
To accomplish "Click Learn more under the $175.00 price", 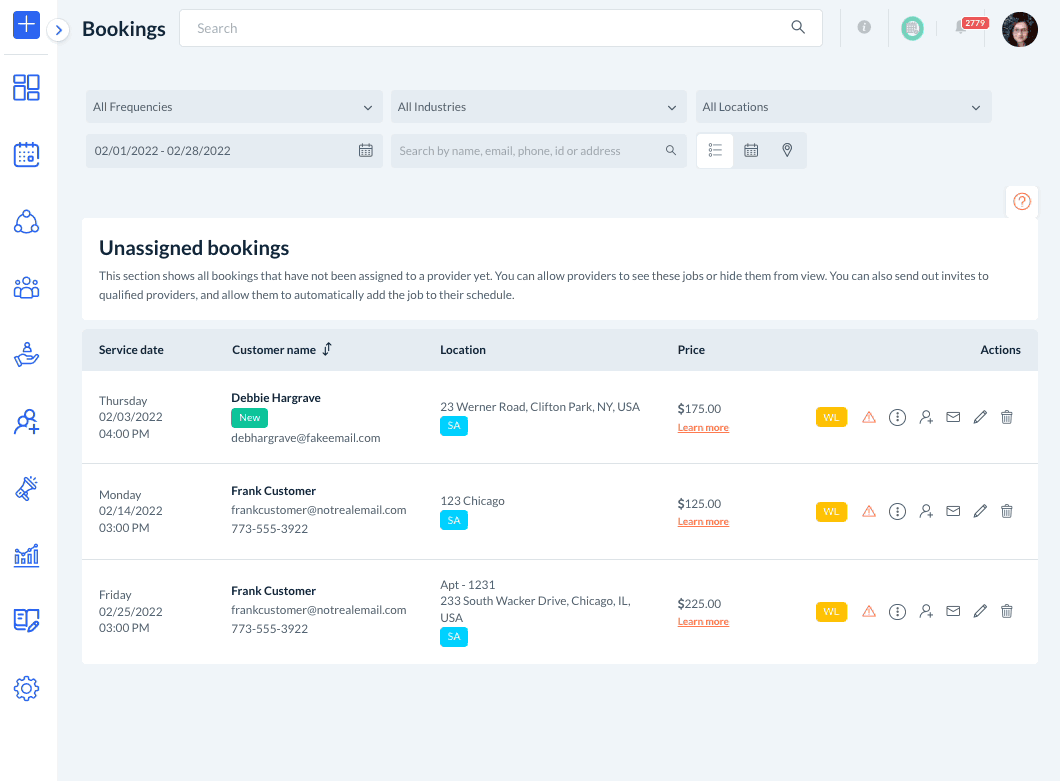I will [x=703, y=428].
